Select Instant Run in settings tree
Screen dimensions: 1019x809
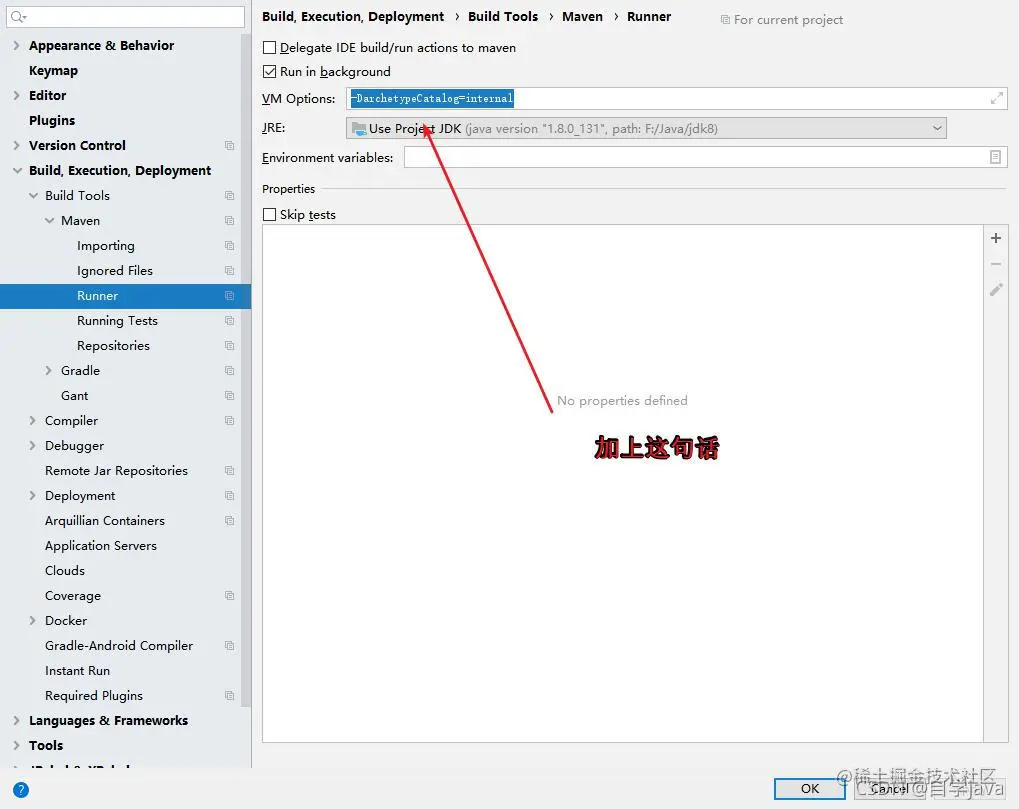click(x=77, y=671)
